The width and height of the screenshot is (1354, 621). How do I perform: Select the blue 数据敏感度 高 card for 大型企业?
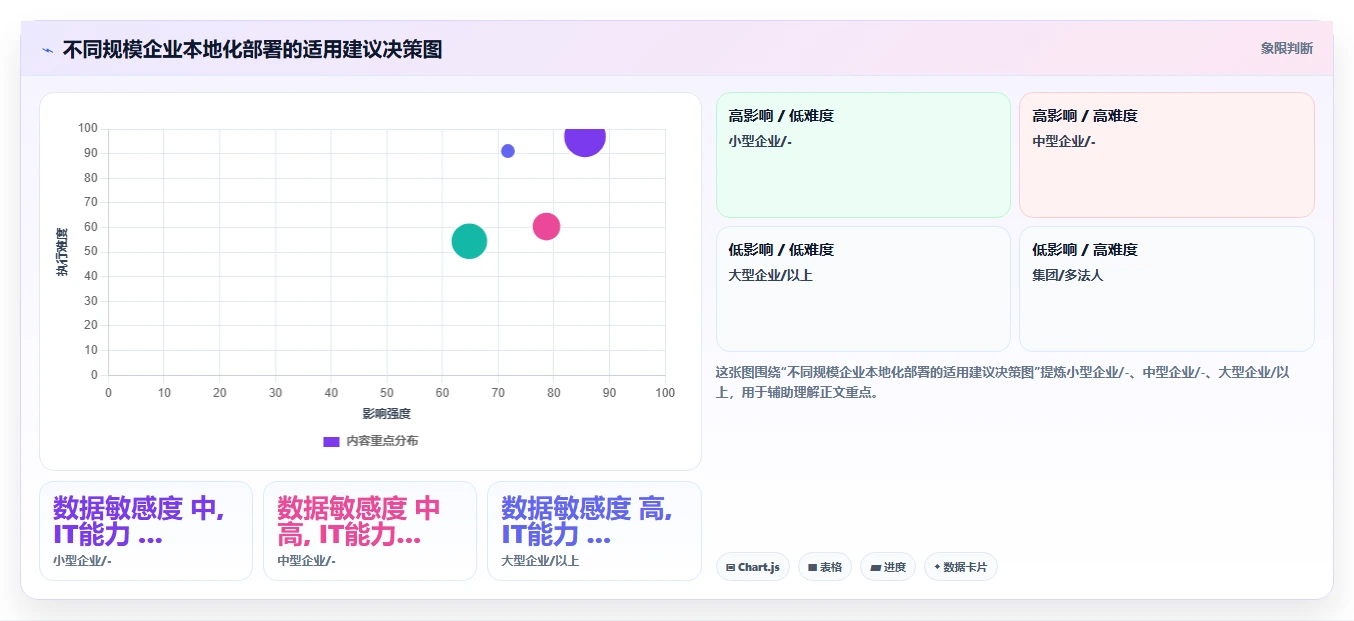click(x=594, y=531)
